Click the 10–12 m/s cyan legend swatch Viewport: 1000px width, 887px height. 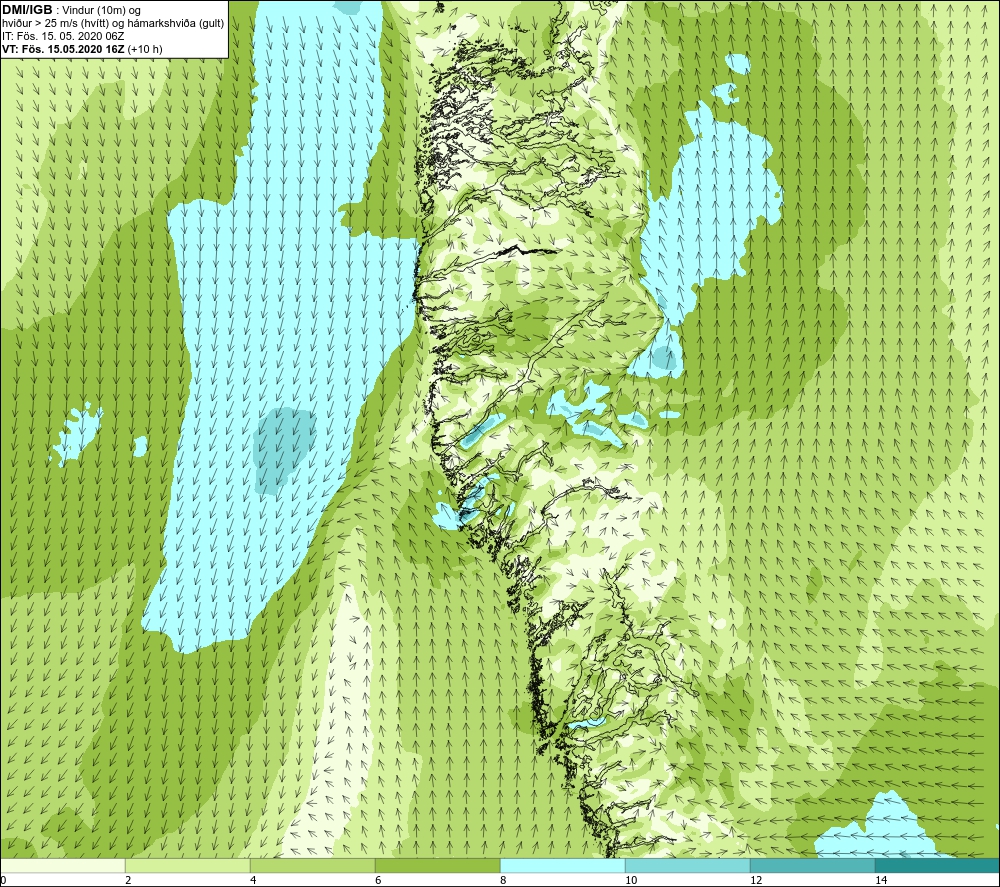pos(688,866)
